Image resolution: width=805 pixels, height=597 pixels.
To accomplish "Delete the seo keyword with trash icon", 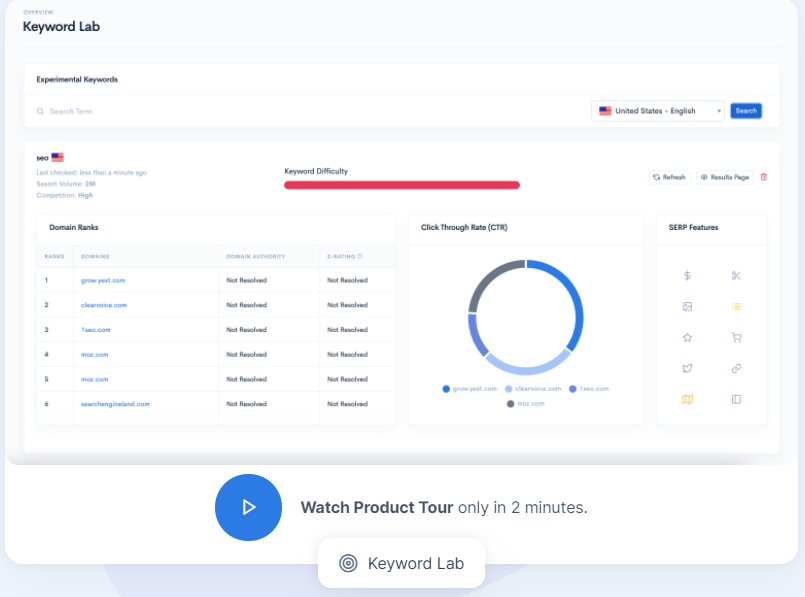I will tap(764, 177).
